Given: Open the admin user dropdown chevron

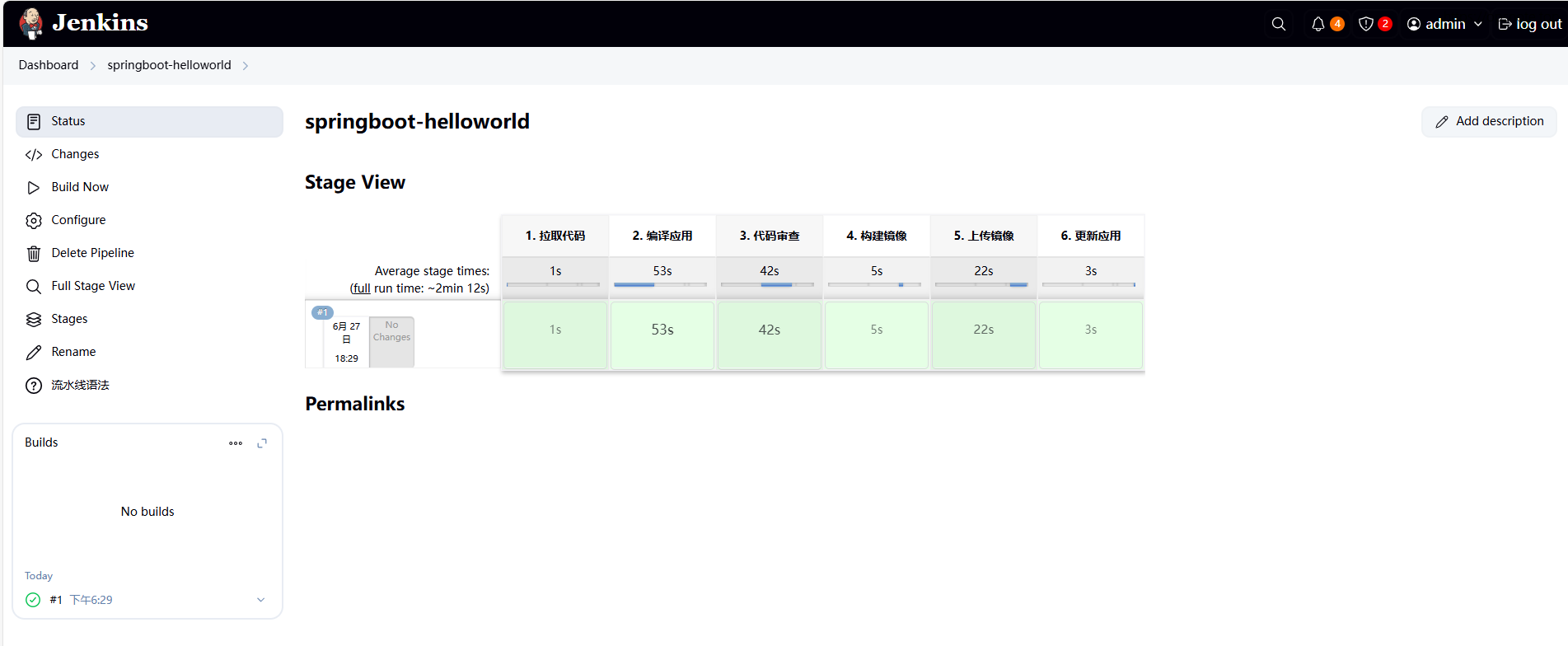Looking at the screenshot, I should tap(1478, 24).
